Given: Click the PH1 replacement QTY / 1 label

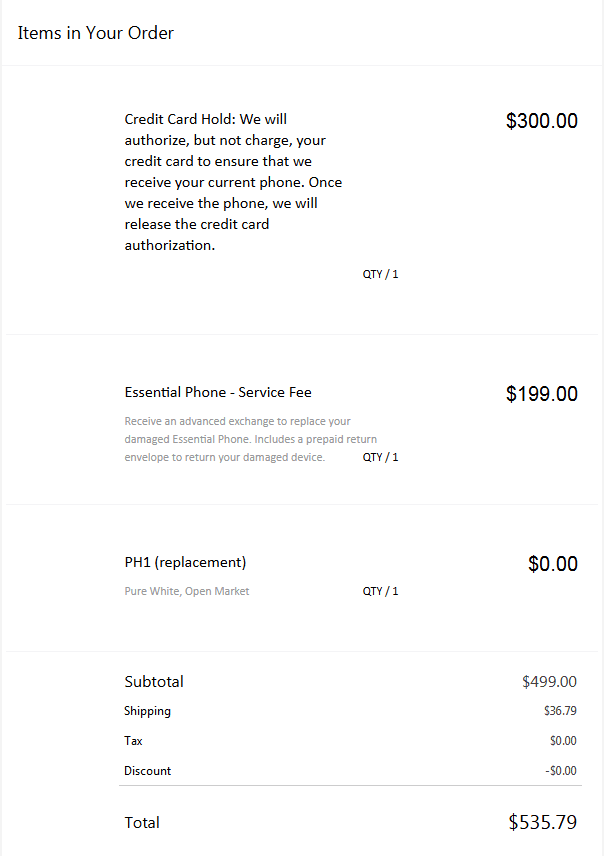Looking at the screenshot, I should tap(381, 591).
